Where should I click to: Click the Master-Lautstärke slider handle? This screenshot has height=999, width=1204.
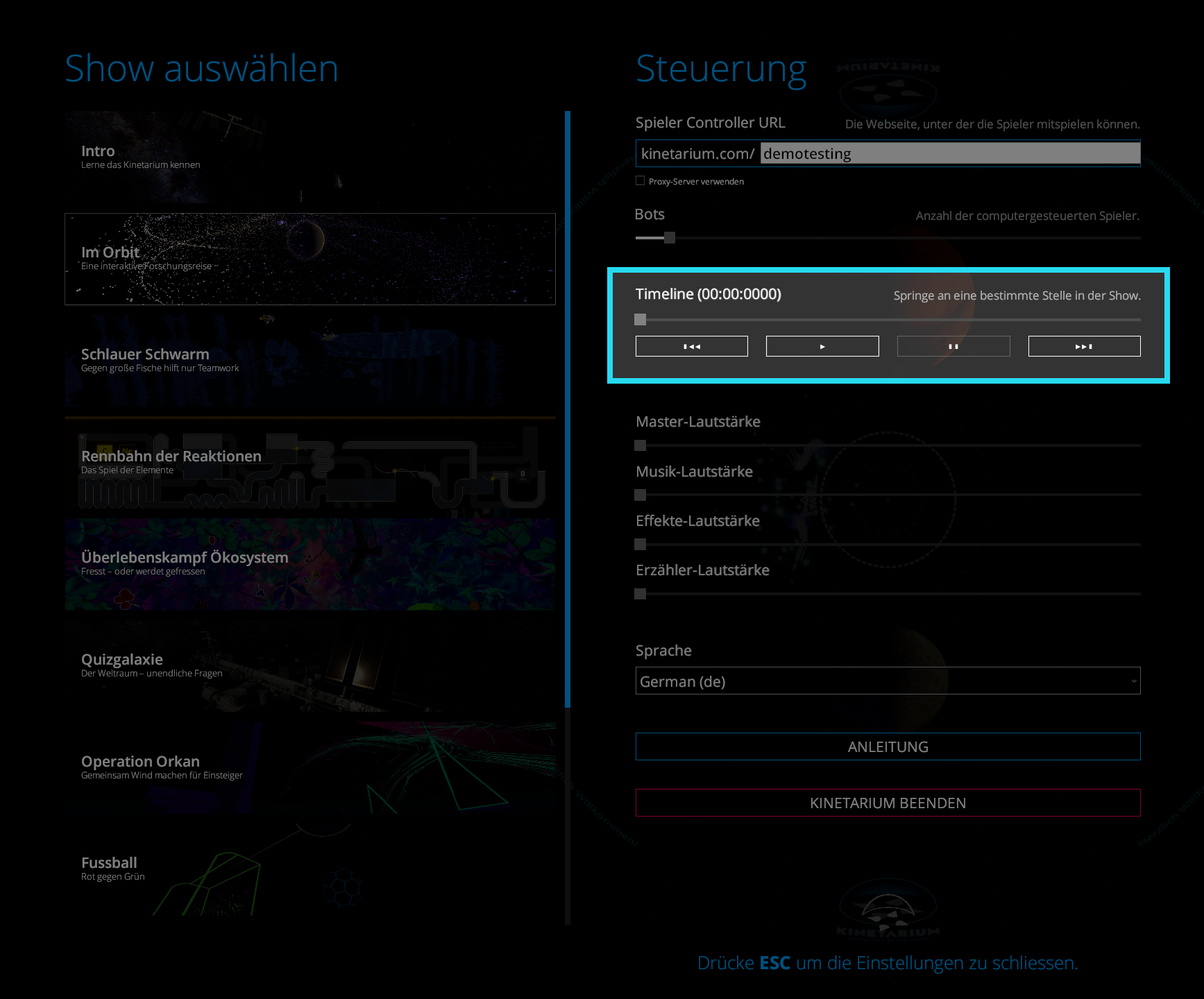coord(641,445)
